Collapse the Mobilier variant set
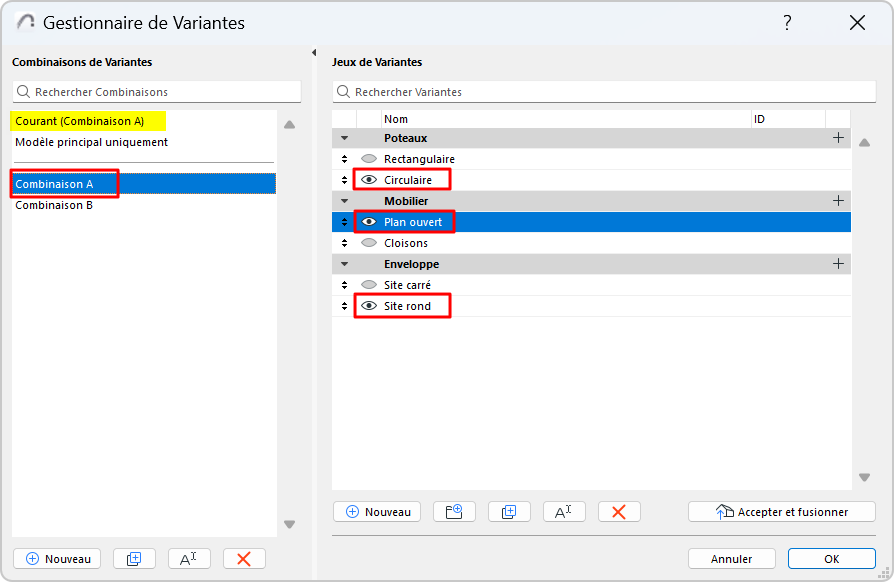Viewport: 894px width, 582px height. [x=345, y=201]
